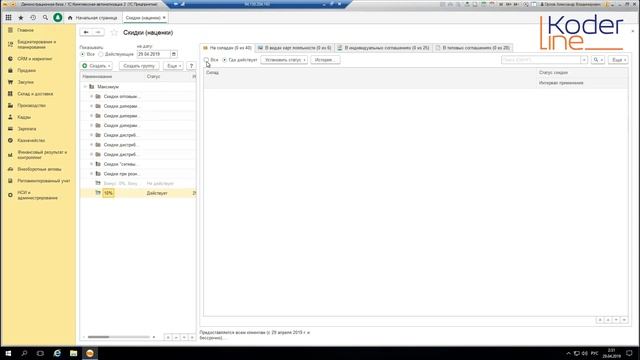
Task: Open the Начальная страница tab
Action: pyautogui.click(x=93, y=18)
